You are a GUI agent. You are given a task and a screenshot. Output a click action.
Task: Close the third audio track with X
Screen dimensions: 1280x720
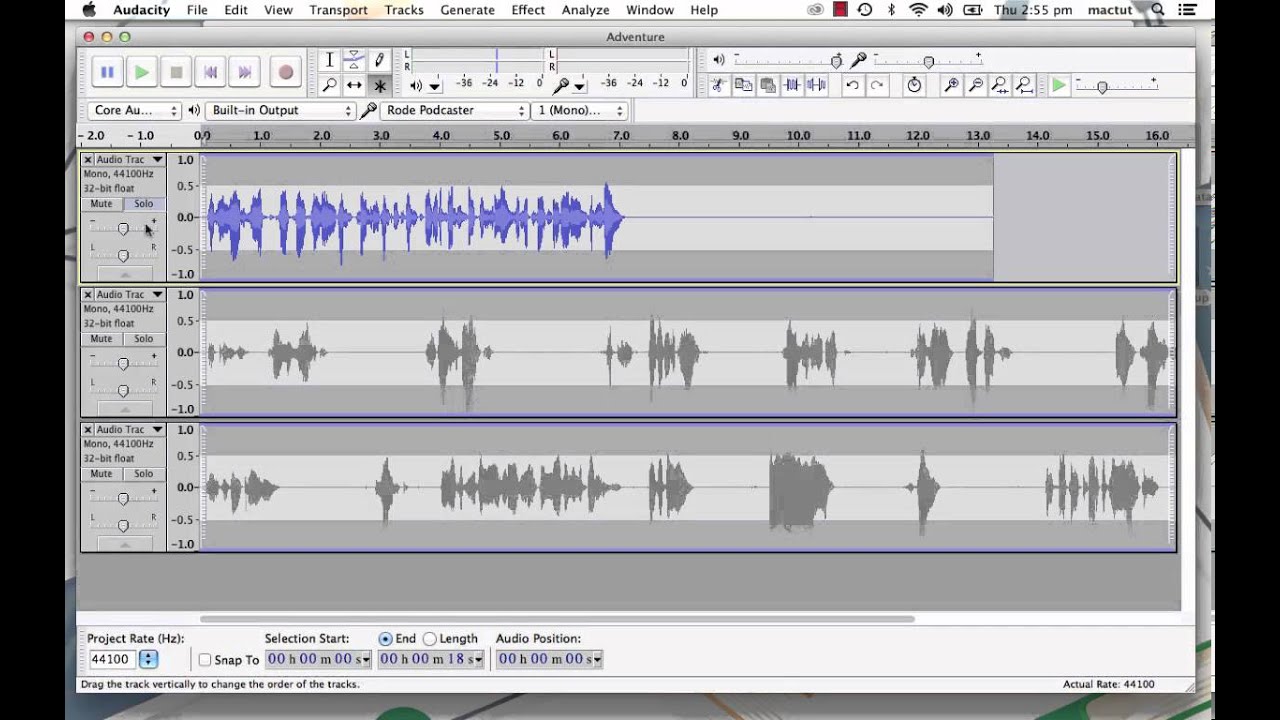point(88,430)
